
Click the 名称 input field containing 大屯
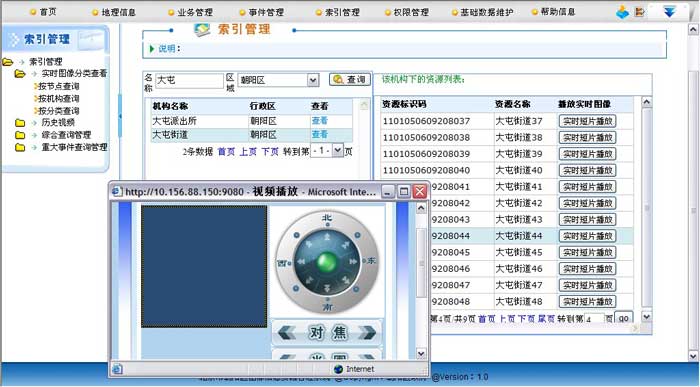pos(189,80)
